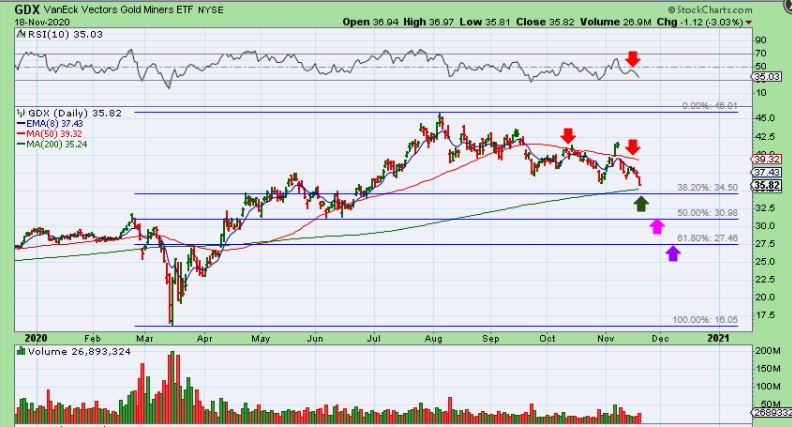This screenshot has height=427, width=792.
Task: Click the bar icon beside the Volume label
Action: point(21,351)
